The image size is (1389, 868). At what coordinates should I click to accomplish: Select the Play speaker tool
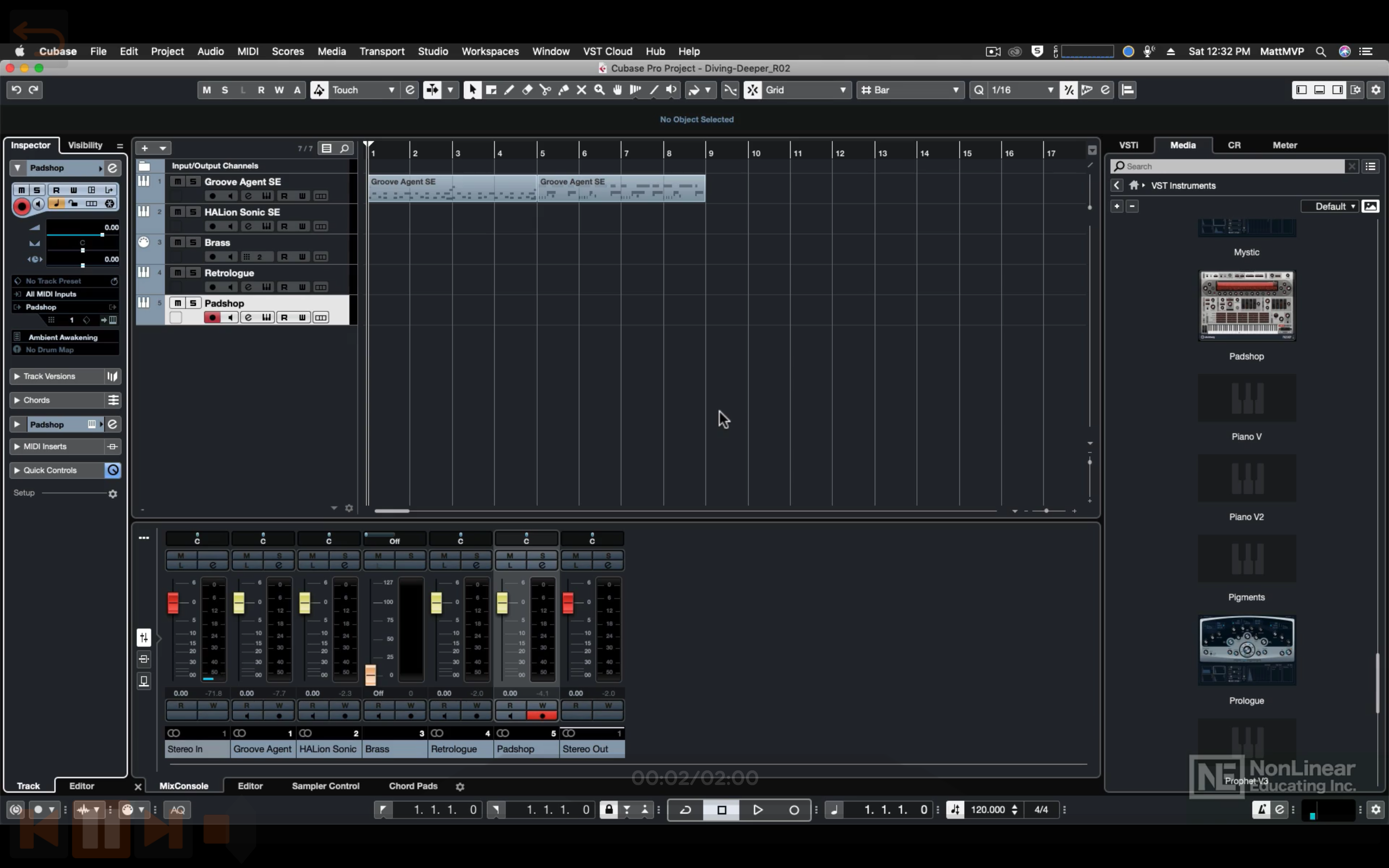pyautogui.click(x=672, y=90)
